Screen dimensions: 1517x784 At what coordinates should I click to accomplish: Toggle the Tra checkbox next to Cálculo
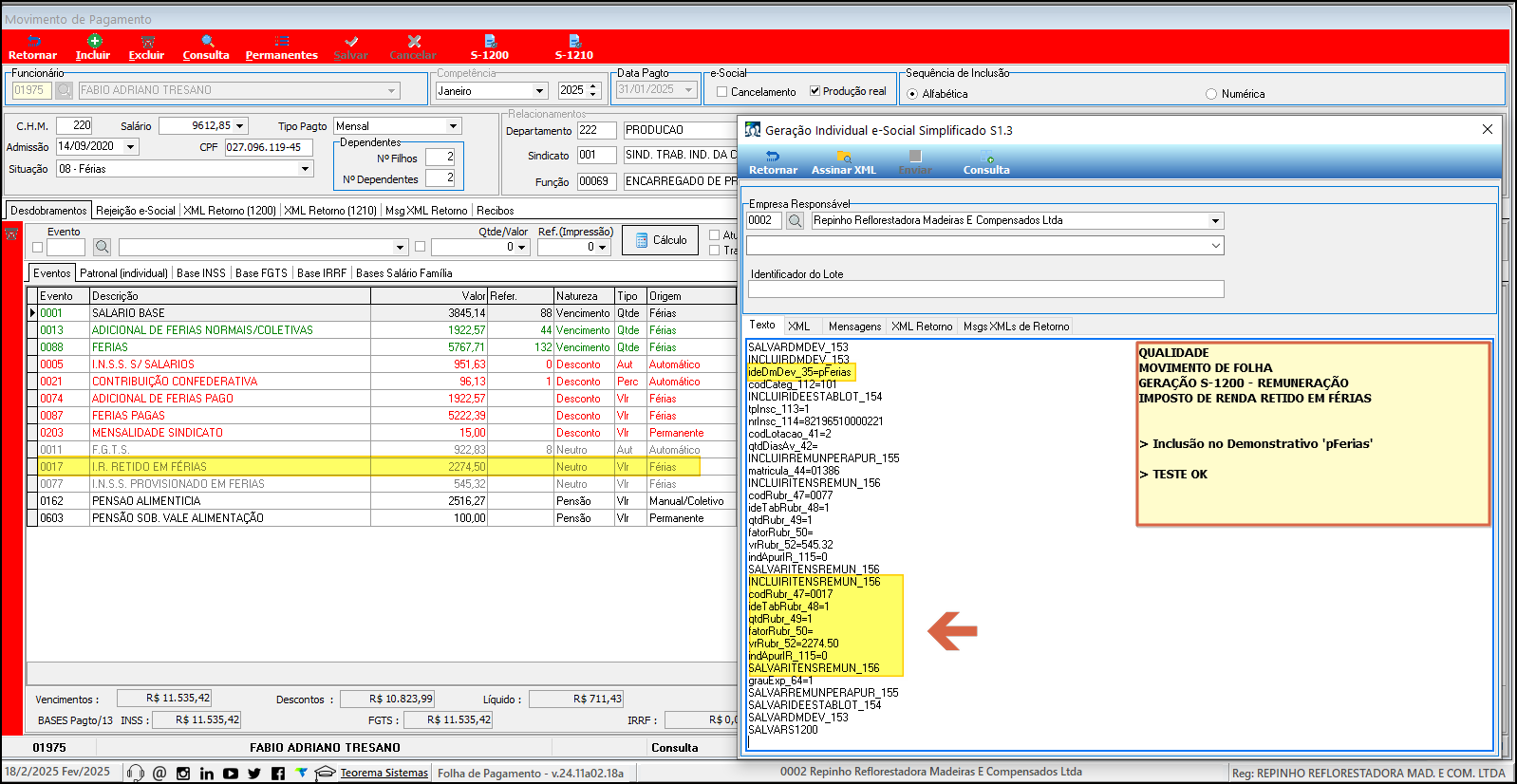pyautogui.click(x=715, y=251)
